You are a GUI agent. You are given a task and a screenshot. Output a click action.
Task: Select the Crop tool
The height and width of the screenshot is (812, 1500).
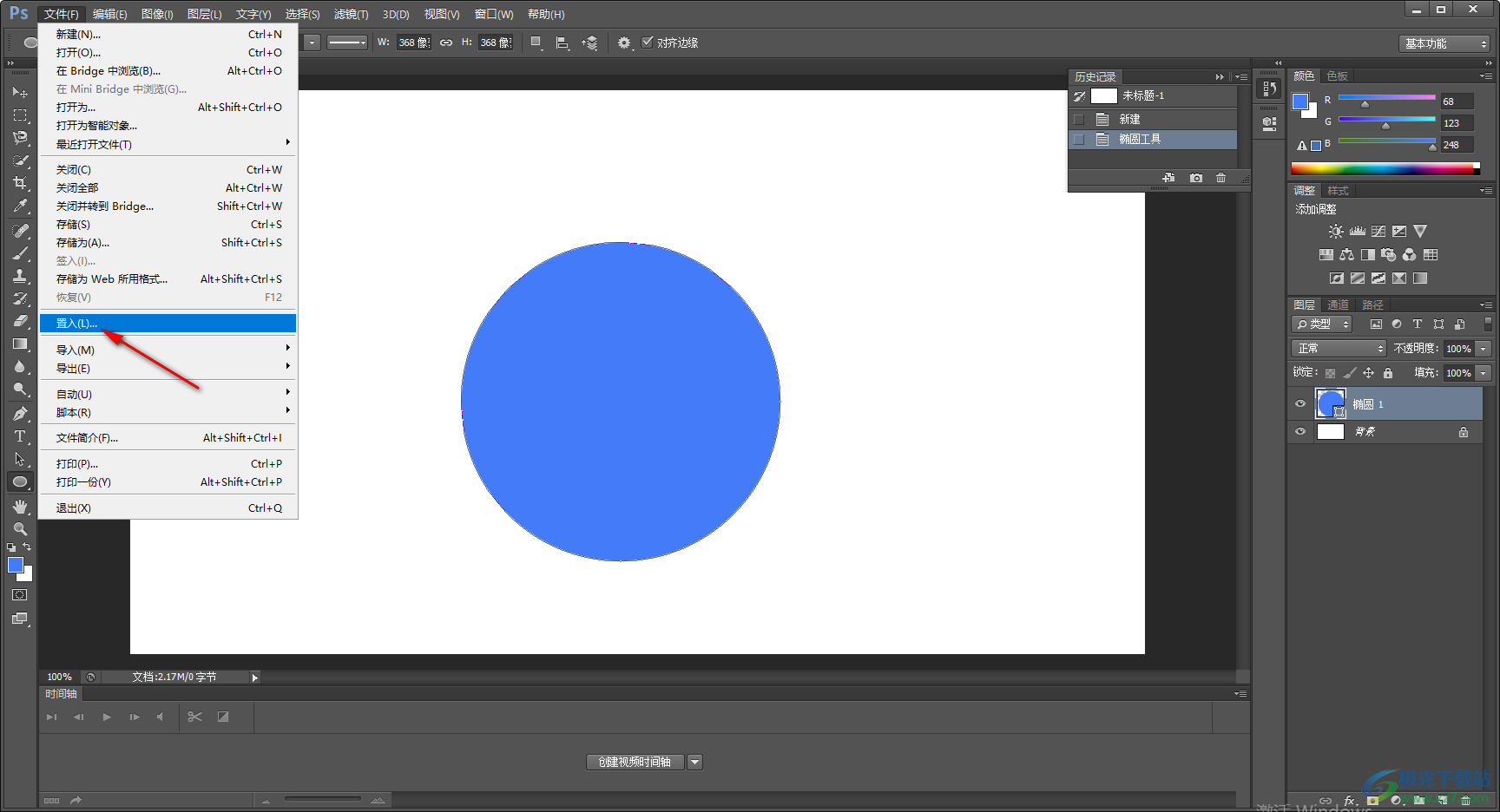coord(19,182)
